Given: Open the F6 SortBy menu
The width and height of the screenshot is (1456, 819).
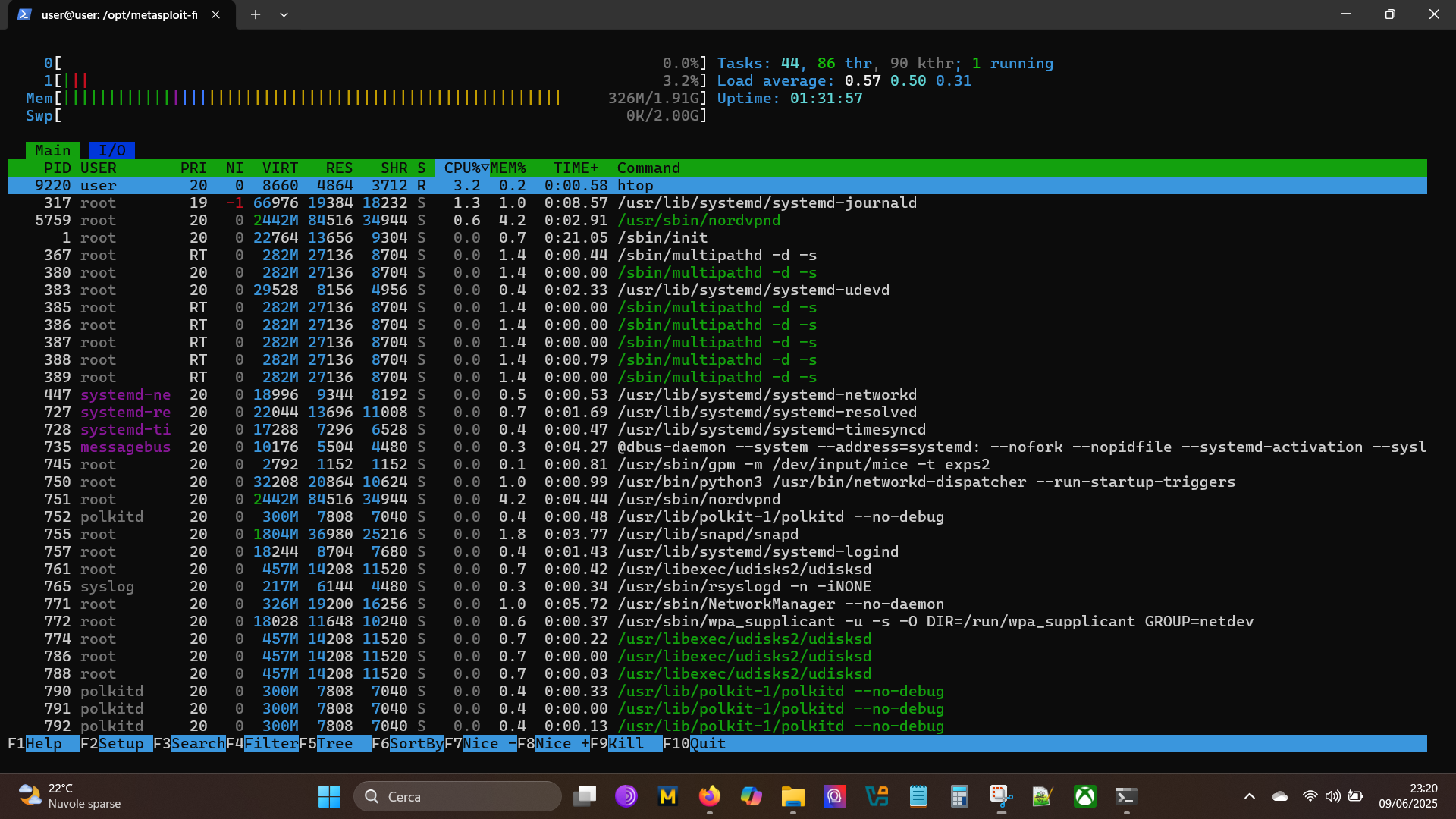Looking at the screenshot, I should tap(407, 743).
